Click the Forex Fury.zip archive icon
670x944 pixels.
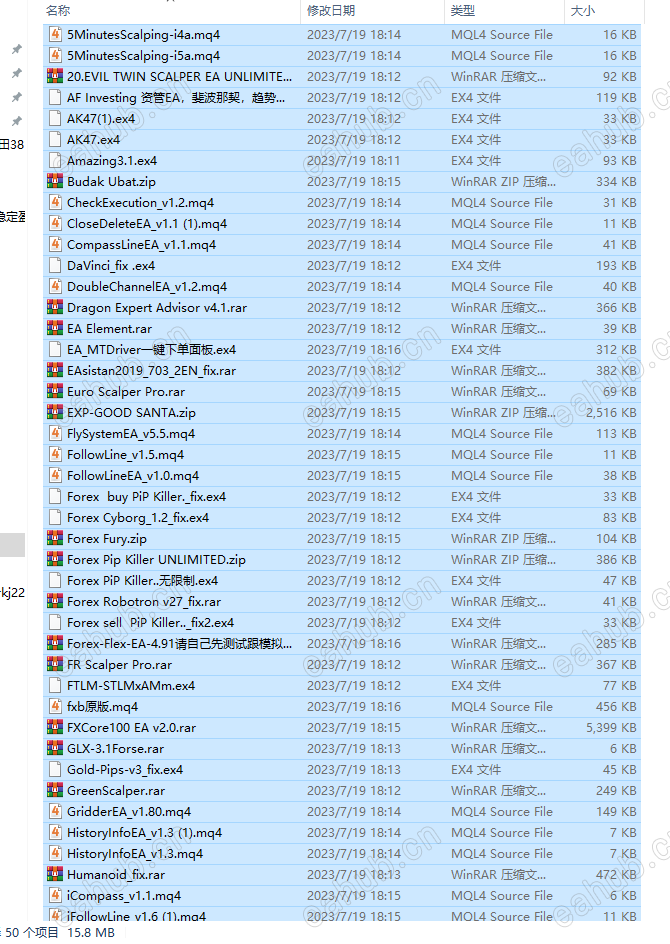55,538
